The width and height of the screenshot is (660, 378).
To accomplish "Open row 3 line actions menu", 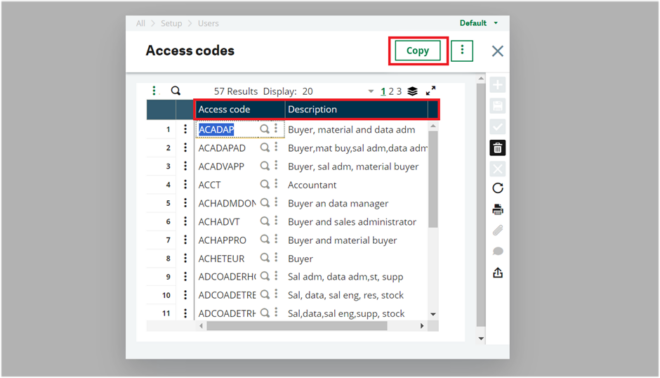I will click(185, 166).
